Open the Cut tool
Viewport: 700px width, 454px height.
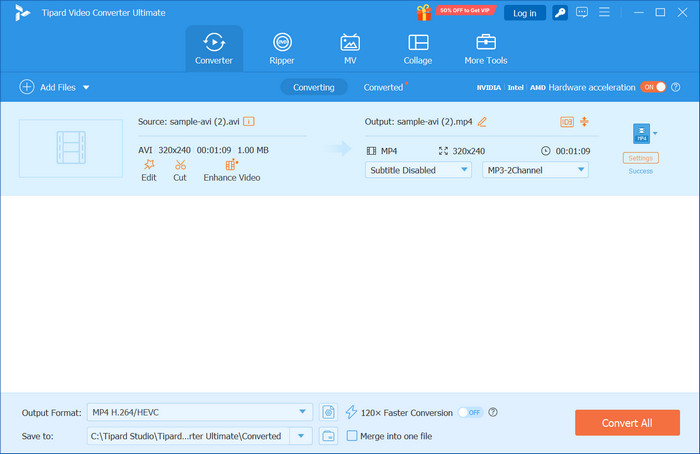(x=180, y=171)
